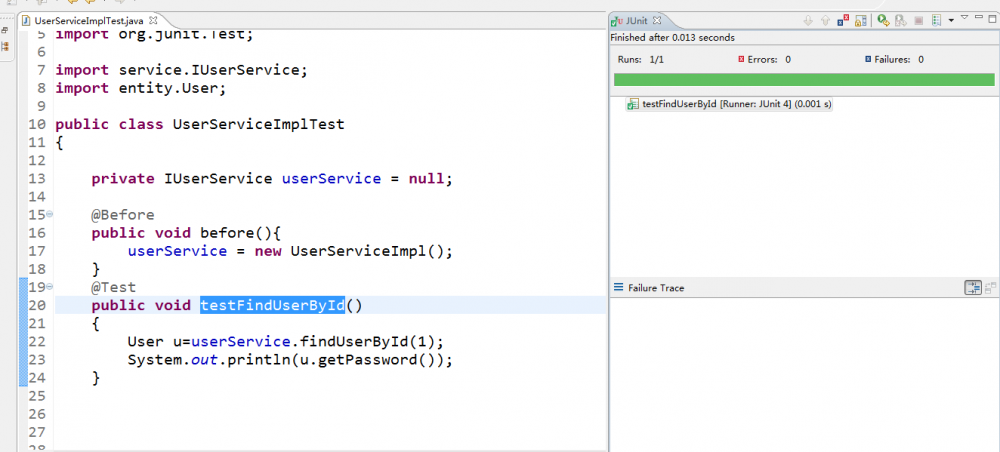Click the highlighted testFindUserById method name in editor

272,305
